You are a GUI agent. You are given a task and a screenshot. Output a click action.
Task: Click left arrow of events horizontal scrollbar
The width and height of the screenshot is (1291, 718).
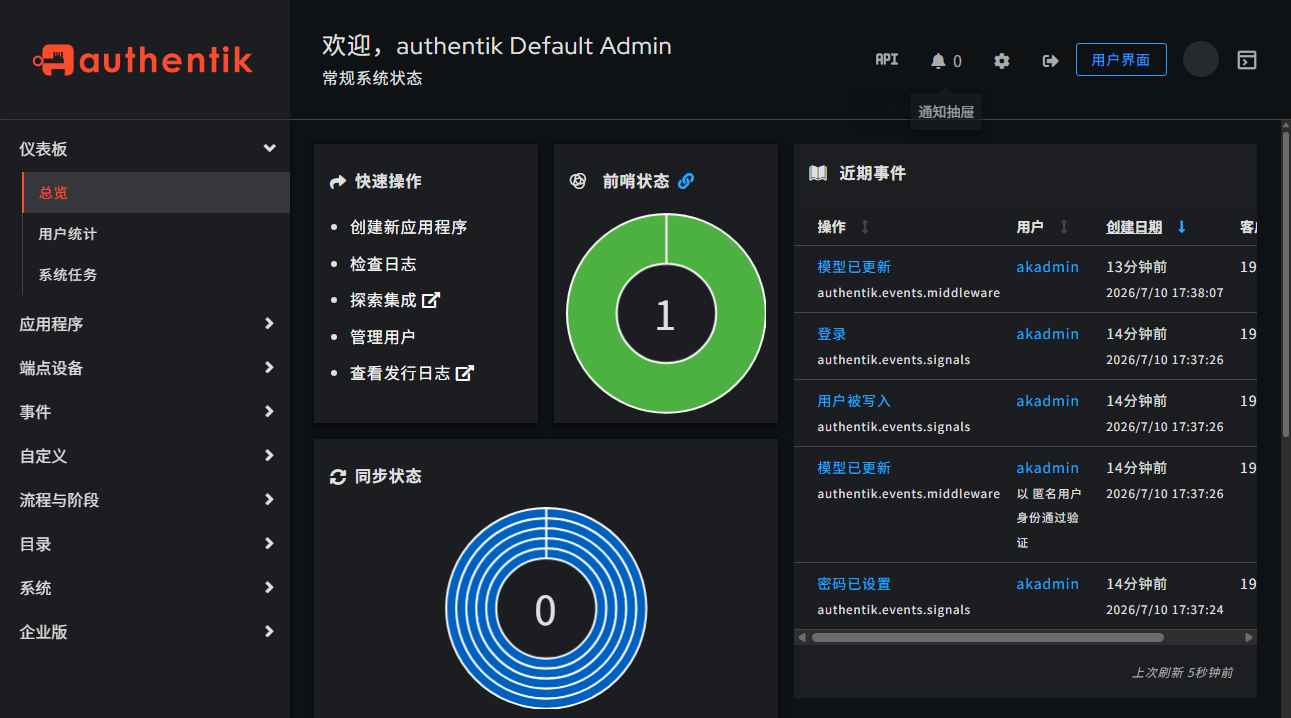[802, 637]
